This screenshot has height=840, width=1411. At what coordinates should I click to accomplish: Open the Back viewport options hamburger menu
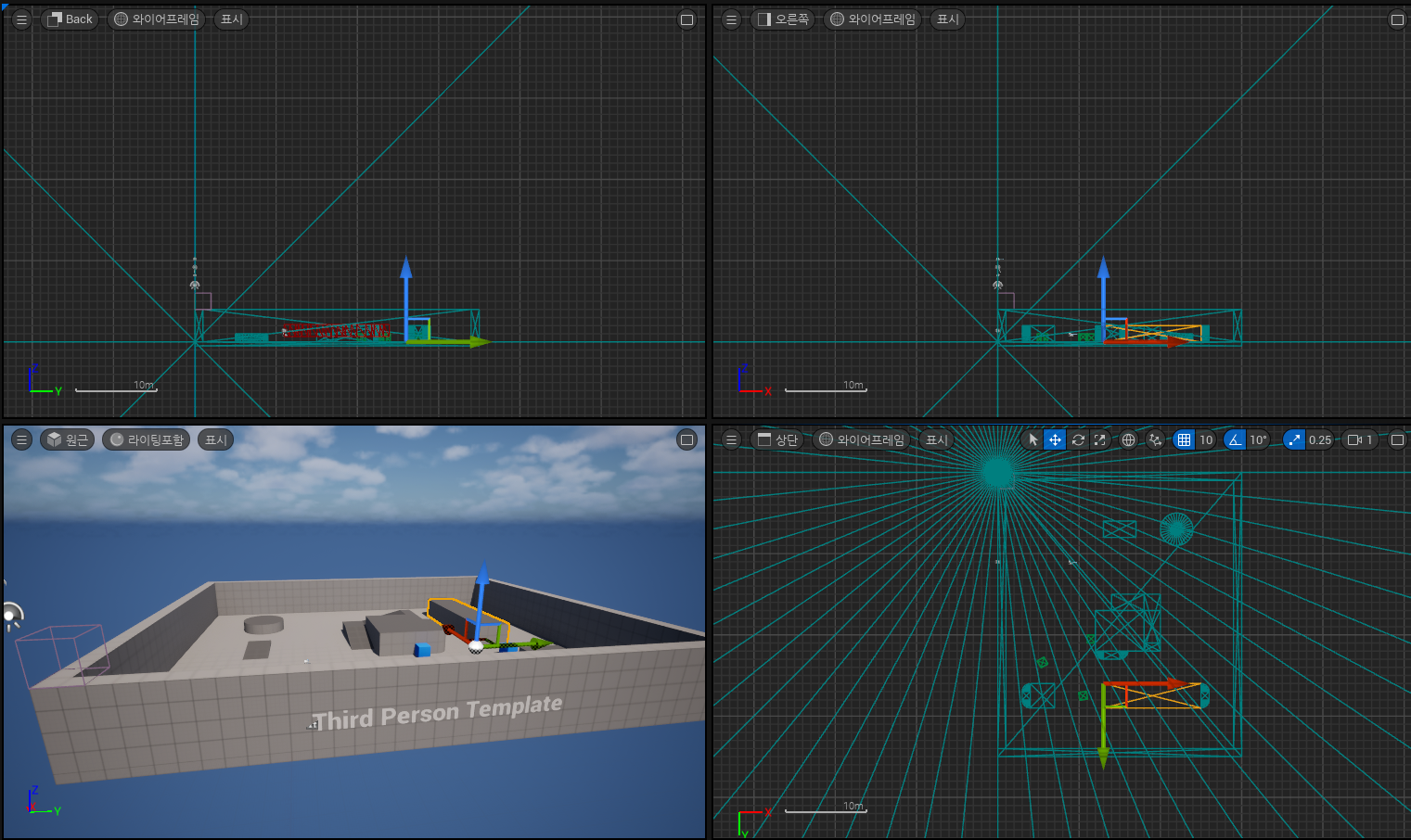pyautogui.click(x=21, y=19)
